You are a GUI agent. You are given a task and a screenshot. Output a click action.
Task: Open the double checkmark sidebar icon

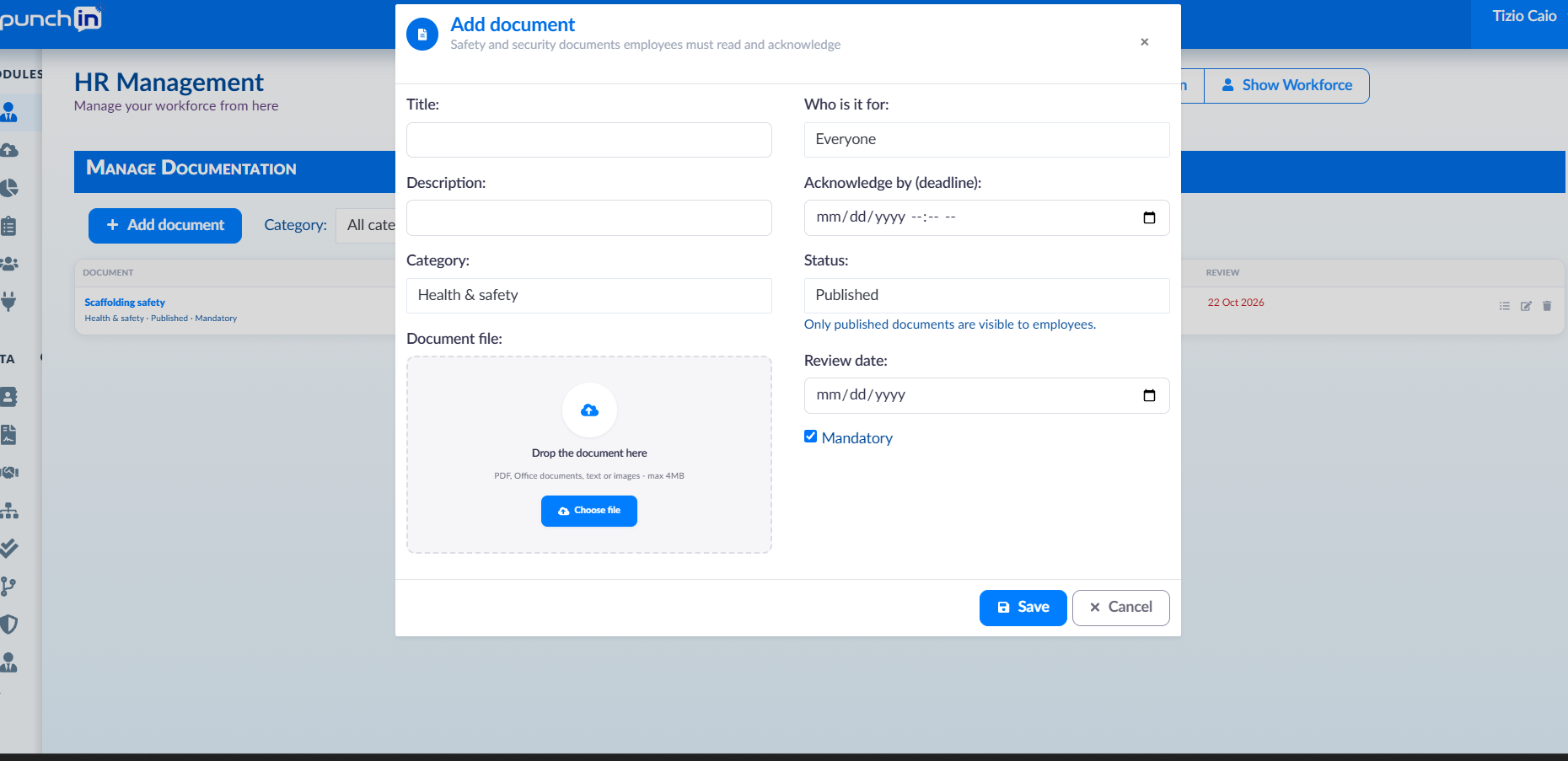click(9, 549)
